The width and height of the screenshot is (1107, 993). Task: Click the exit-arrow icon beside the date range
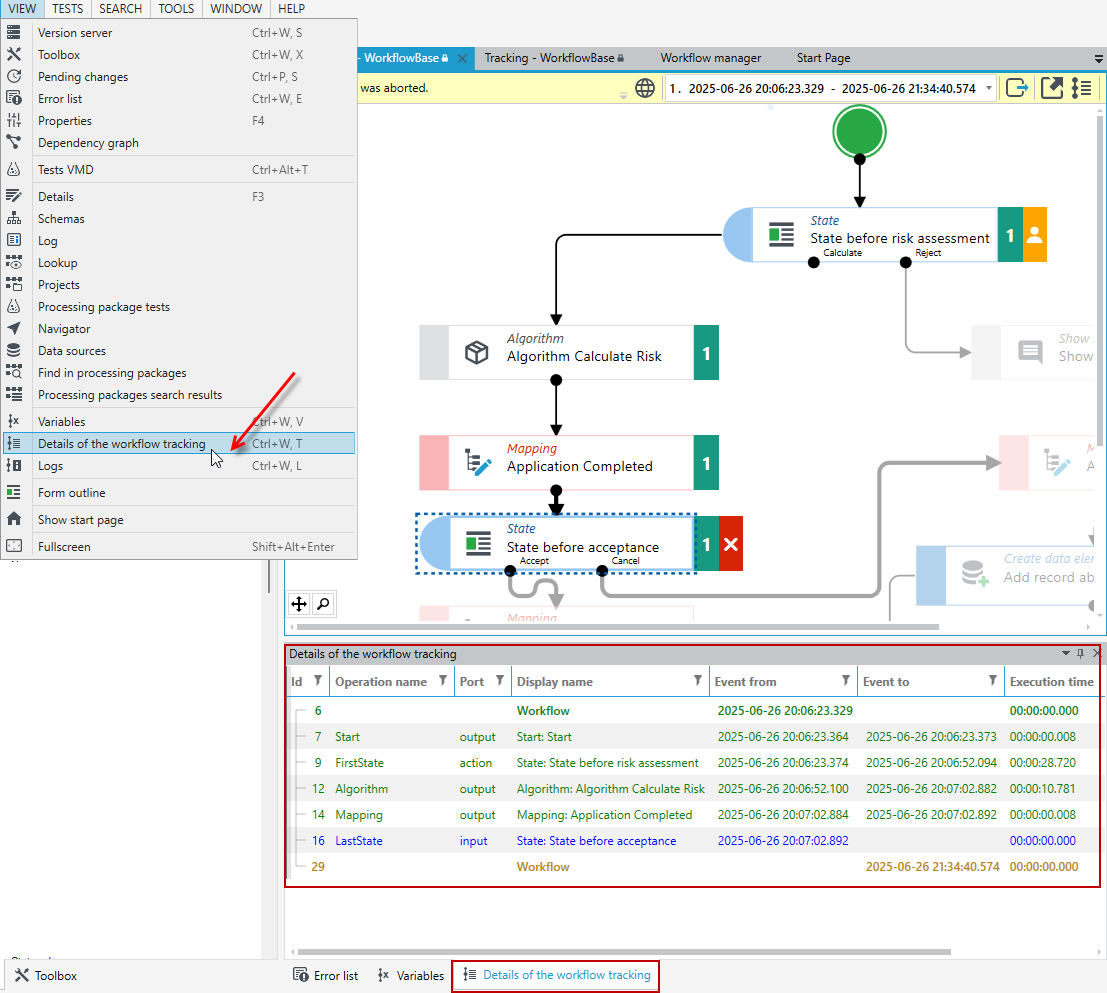pyautogui.click(x=1017, y=88)
